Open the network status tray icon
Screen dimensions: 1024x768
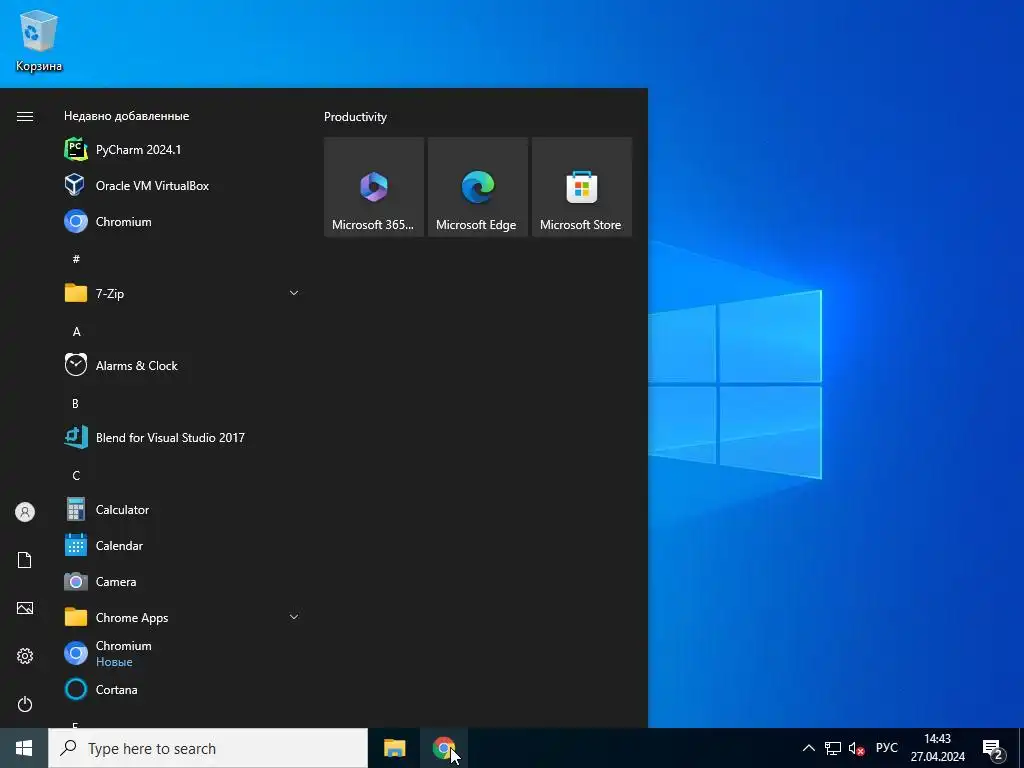(833, 748)
